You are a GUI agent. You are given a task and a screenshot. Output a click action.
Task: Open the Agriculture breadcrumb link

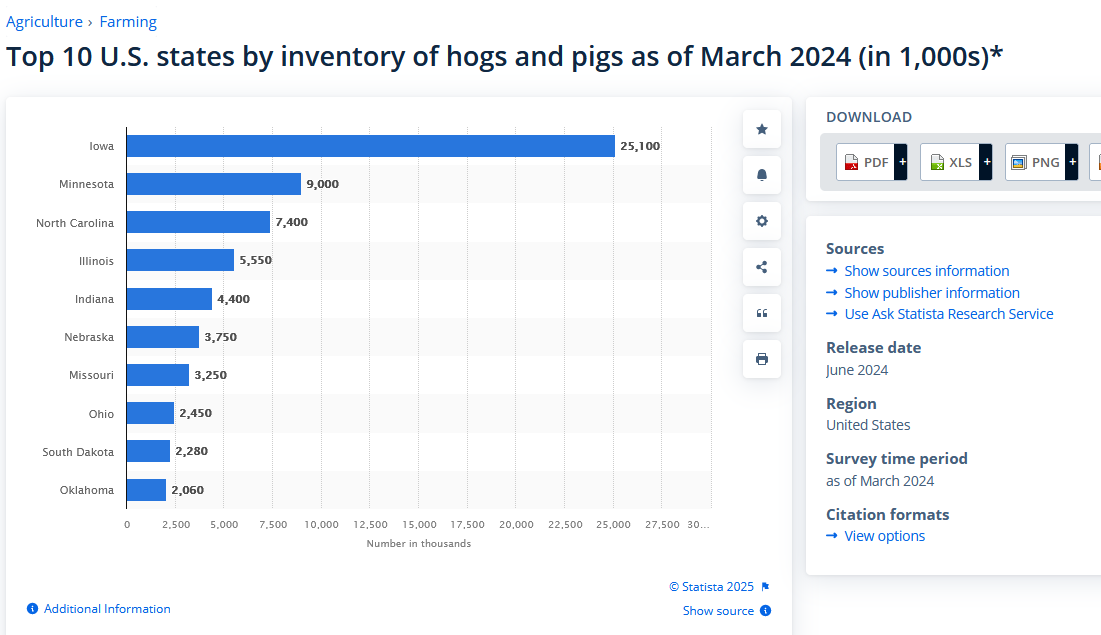44,22
